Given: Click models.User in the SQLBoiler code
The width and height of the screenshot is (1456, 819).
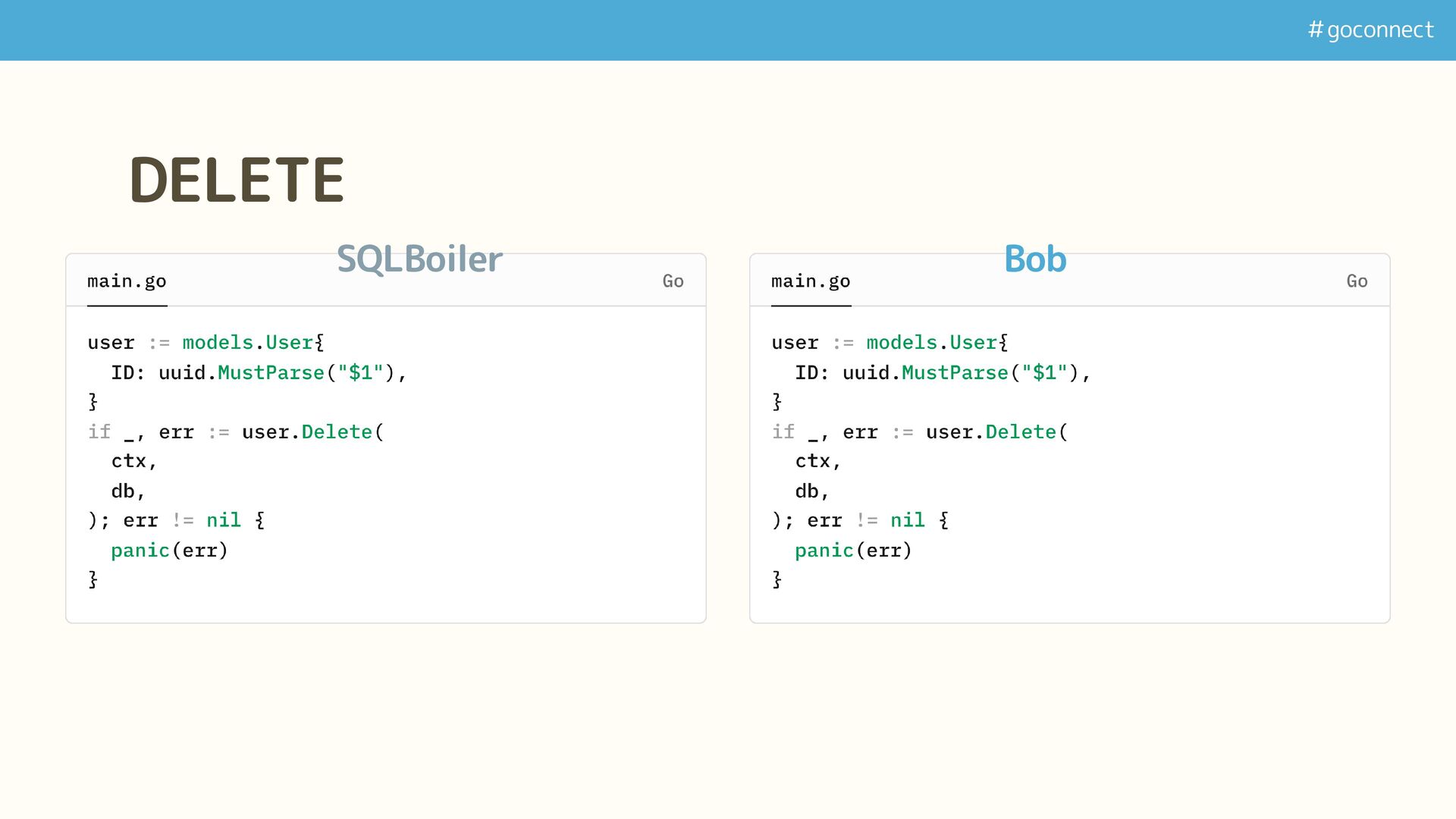Looking at the screenshot, I should click(x=248, y=343).
